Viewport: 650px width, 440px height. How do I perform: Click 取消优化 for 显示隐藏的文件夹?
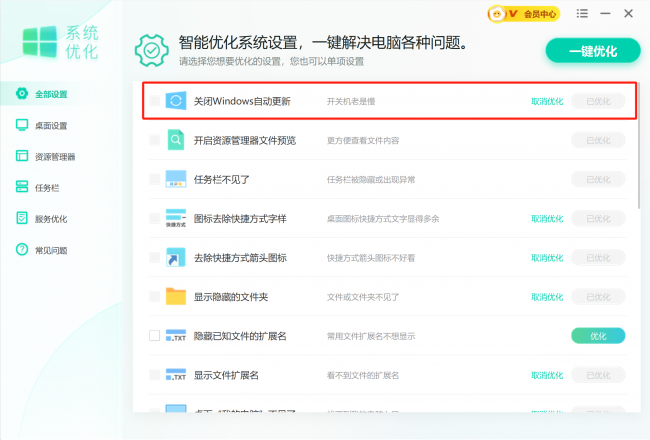pos(547,297)
